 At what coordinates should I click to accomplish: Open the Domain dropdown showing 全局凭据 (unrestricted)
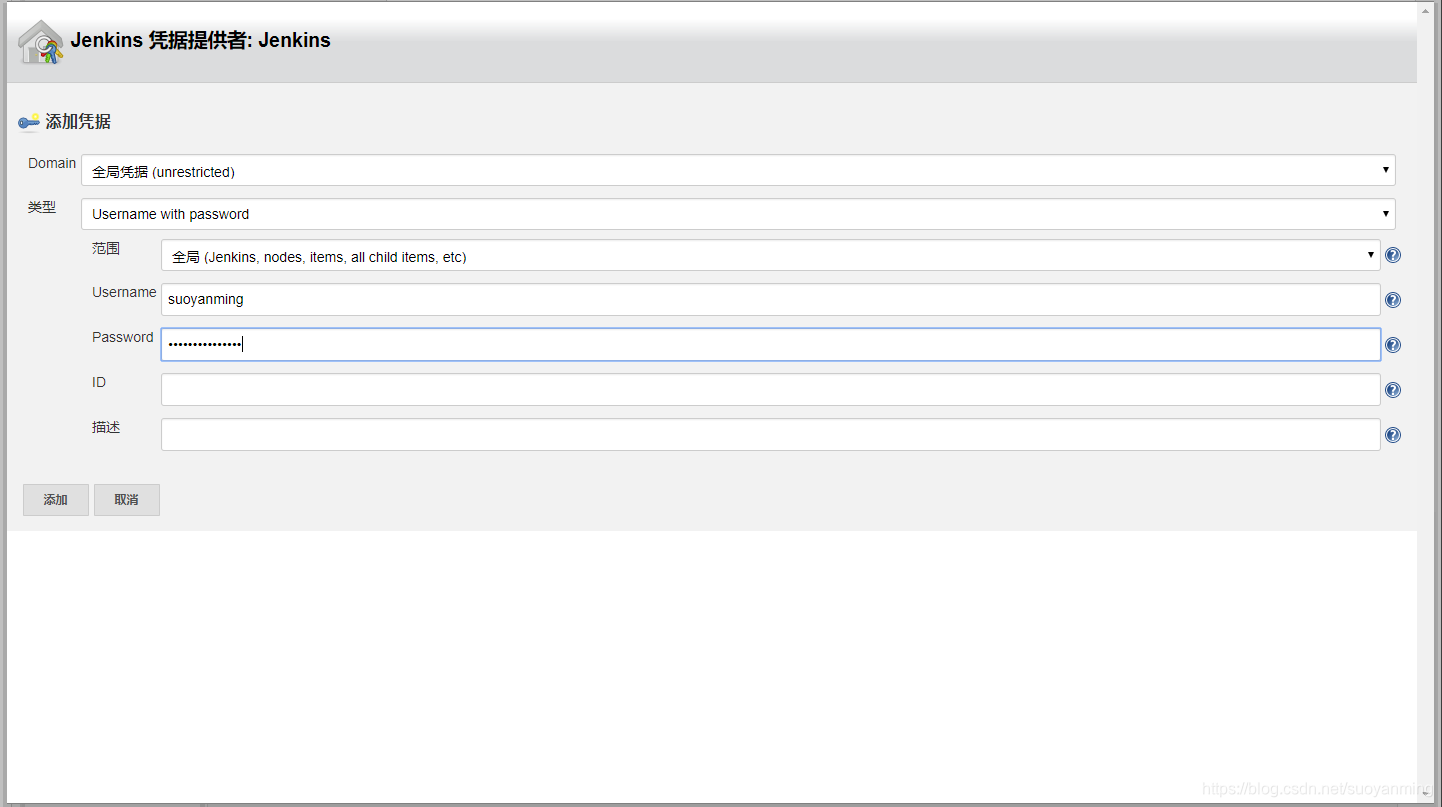click(x=738, y=170)
